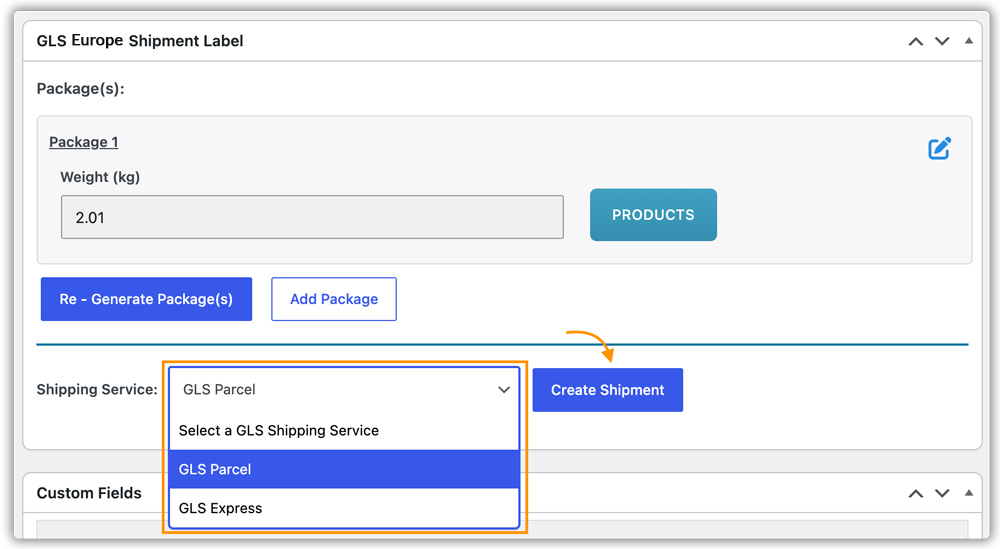Collapse the GLS Europe Shipment Label panel
1000x549 pixels.
pyautogui.click(x=969, y=41)
